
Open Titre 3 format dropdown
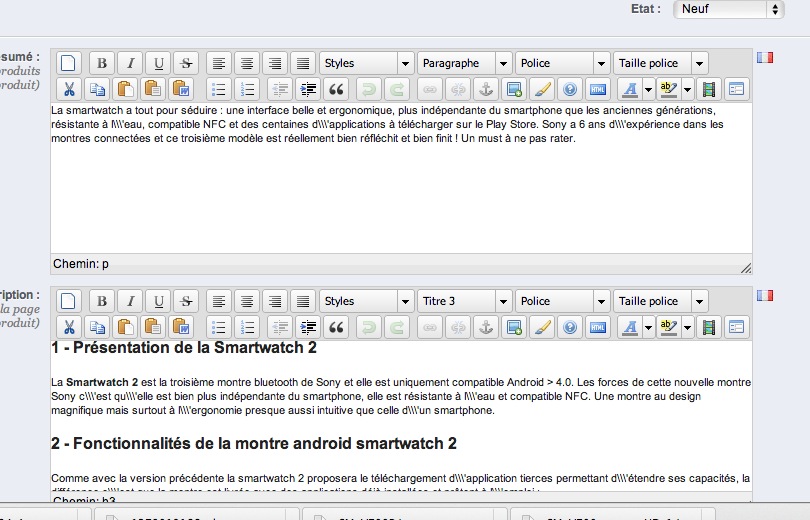[x=464, y=301]
